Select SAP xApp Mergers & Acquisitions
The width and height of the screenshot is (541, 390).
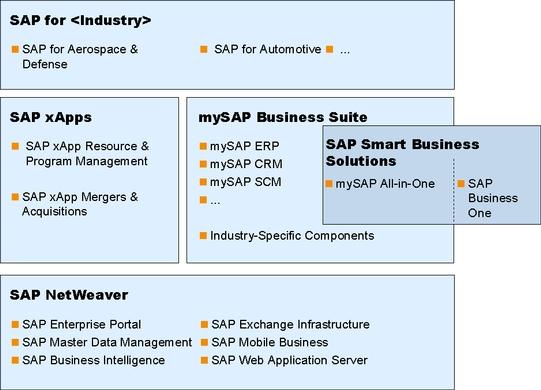point(80,204)
